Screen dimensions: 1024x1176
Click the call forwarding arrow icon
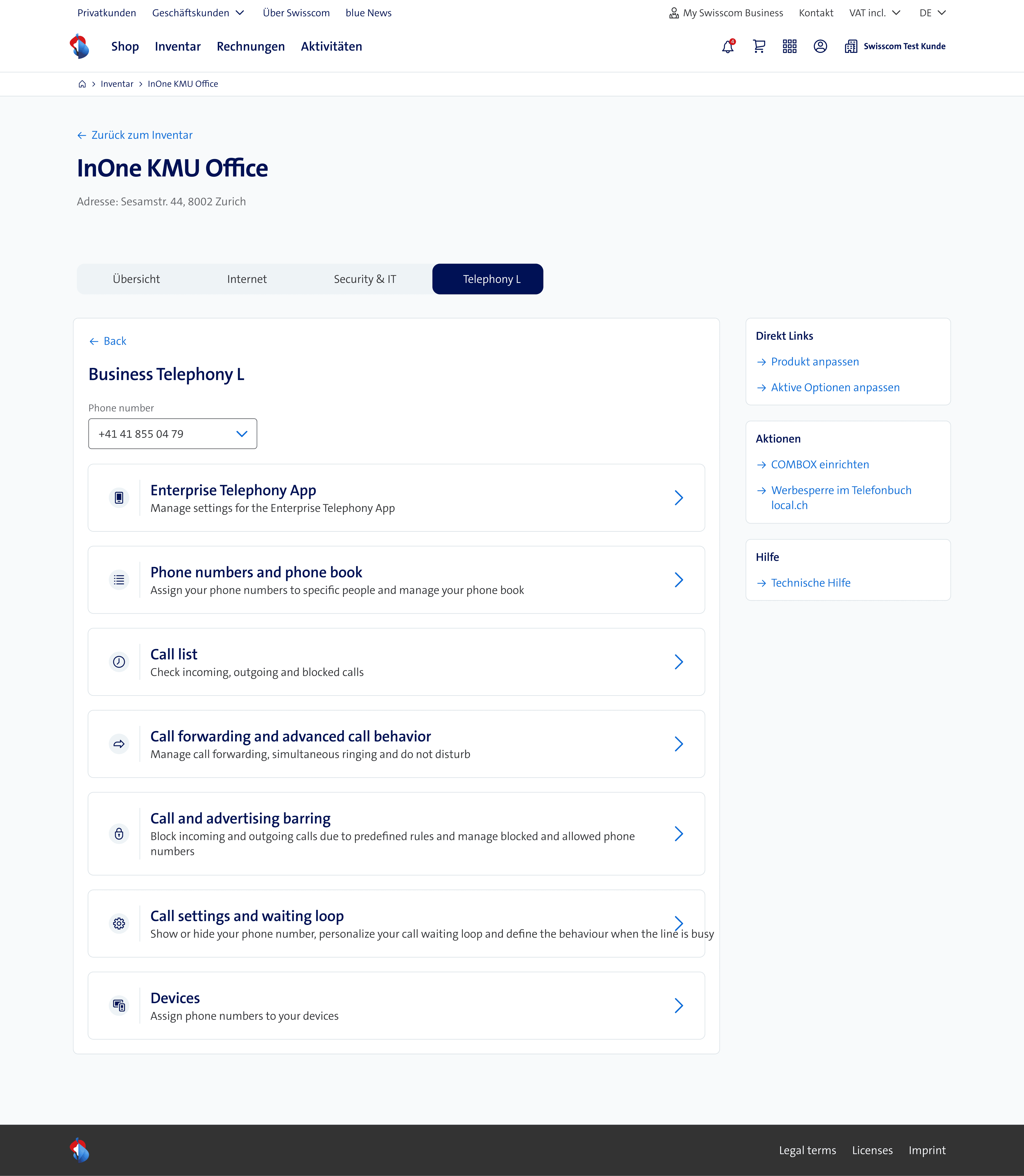tap(119, 744)
